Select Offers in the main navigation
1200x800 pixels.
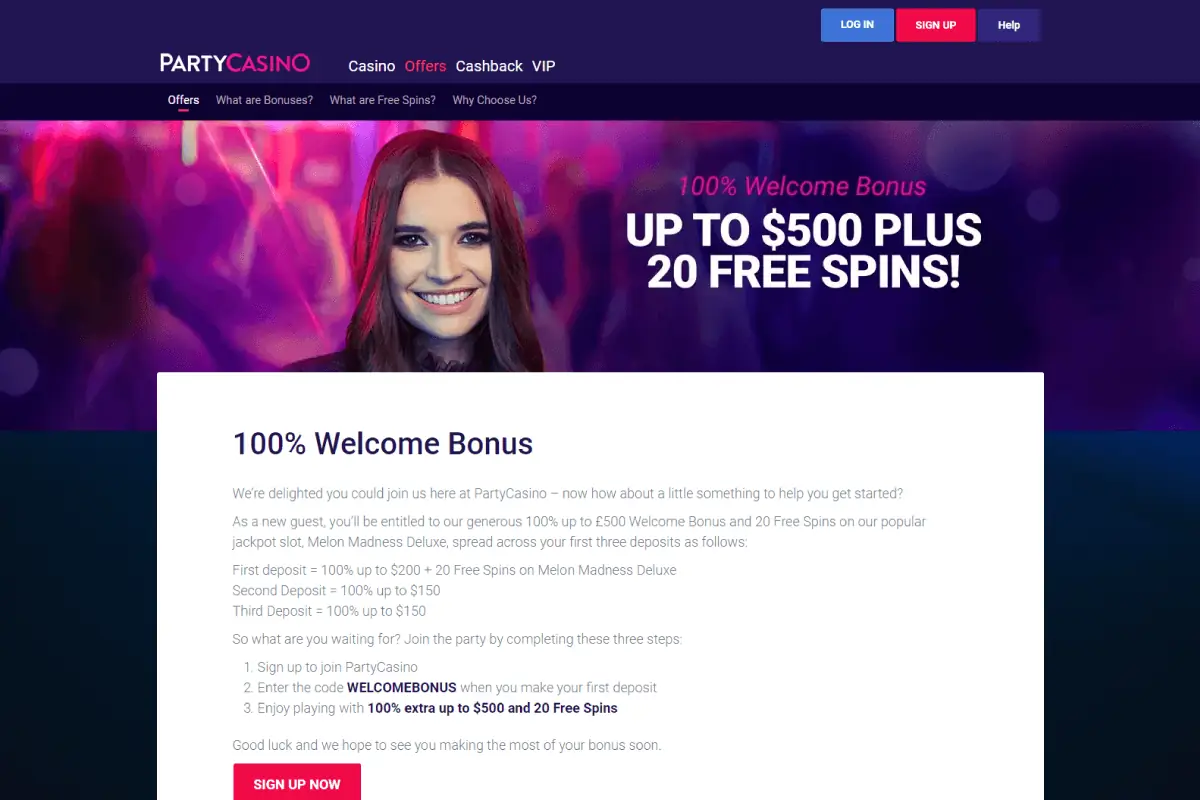tap(425, 66)
